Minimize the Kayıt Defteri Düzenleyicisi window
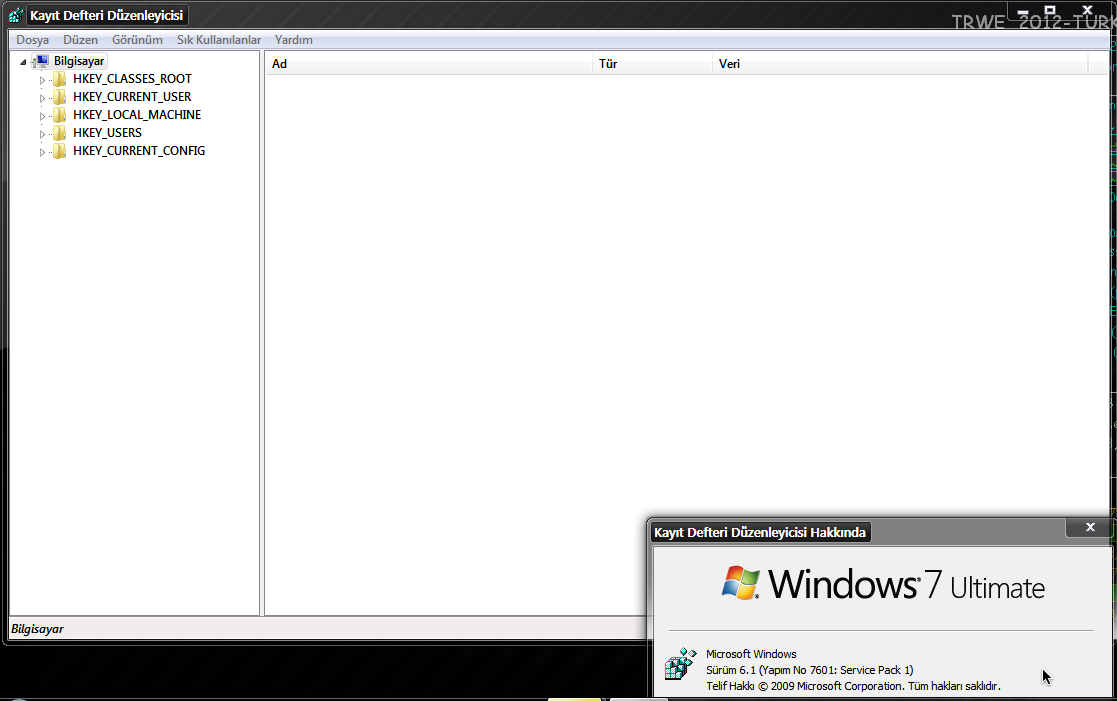The image size is (1117, 701). (x=1023, y=11)
